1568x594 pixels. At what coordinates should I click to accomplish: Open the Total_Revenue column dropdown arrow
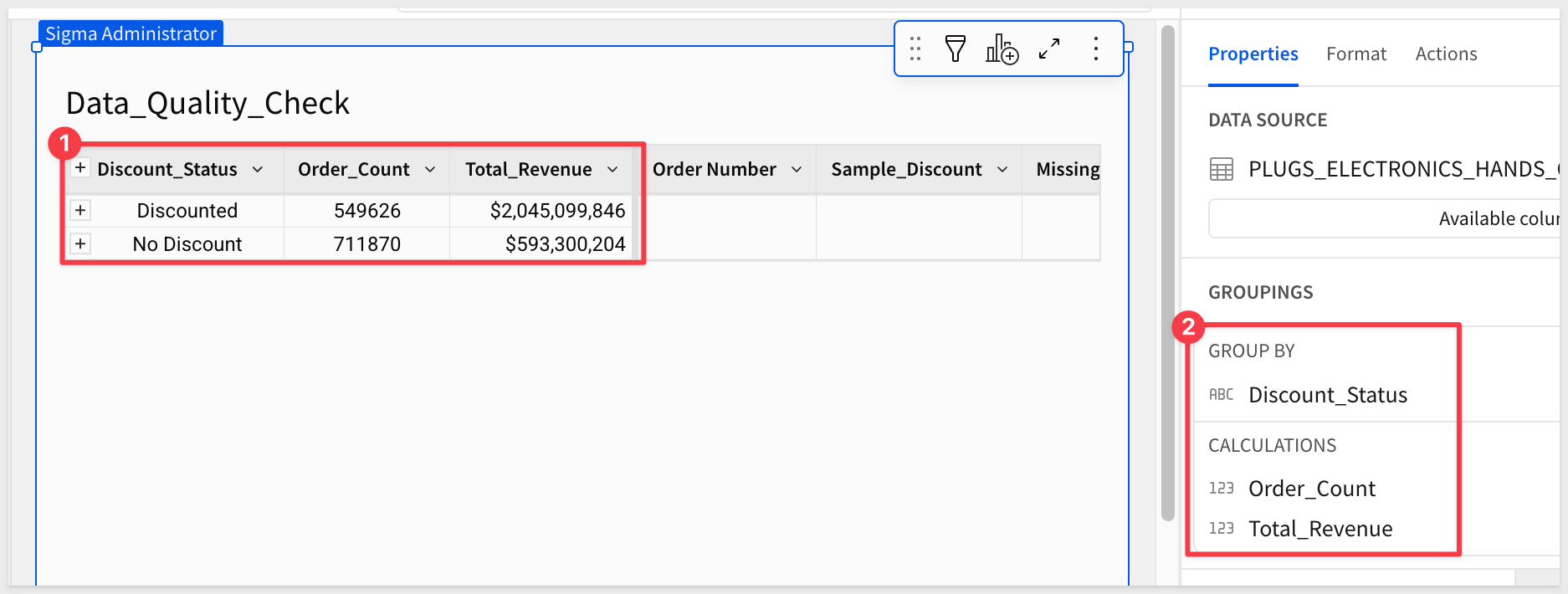[x=612, y=170]
